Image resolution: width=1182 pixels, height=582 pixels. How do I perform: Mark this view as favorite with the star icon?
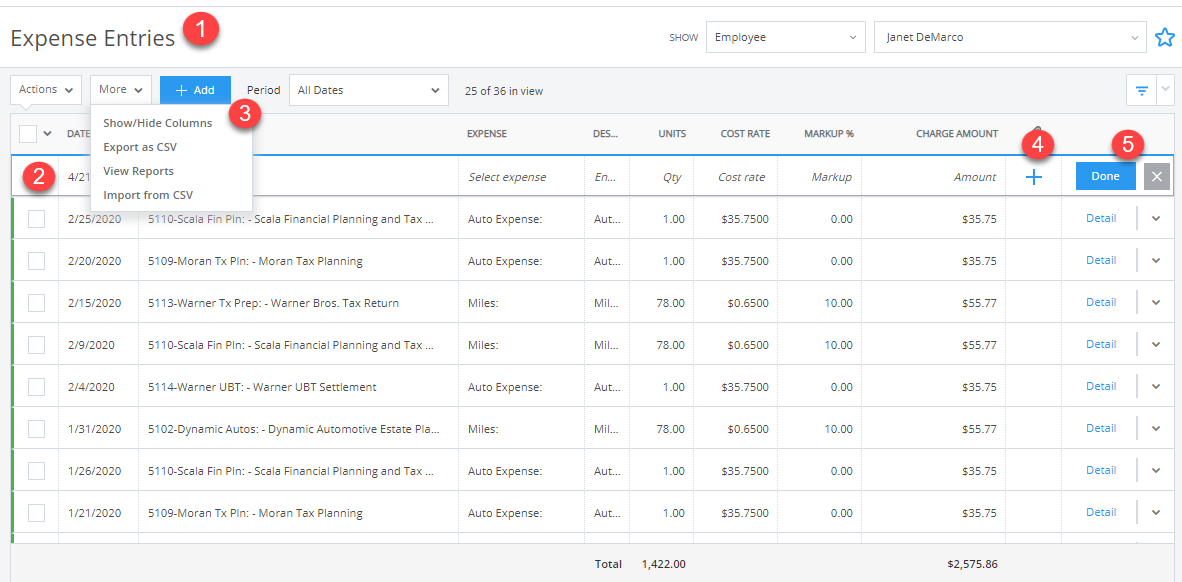(x=1165, y=37)
